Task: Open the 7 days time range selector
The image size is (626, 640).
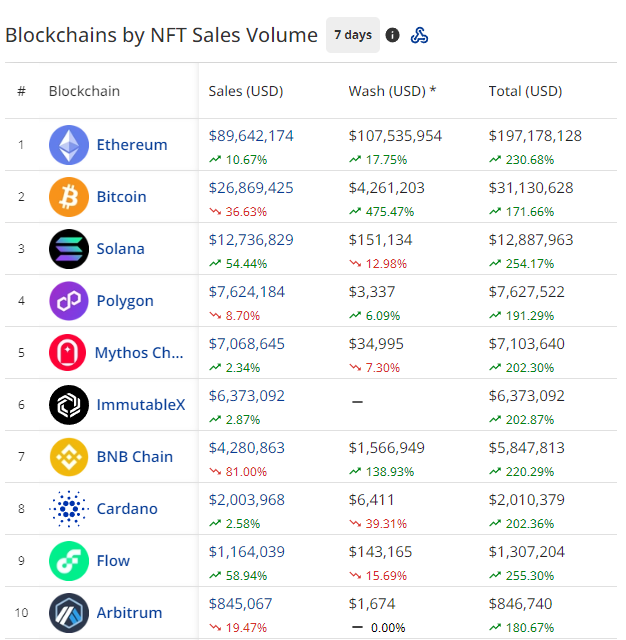Action: 353,35
